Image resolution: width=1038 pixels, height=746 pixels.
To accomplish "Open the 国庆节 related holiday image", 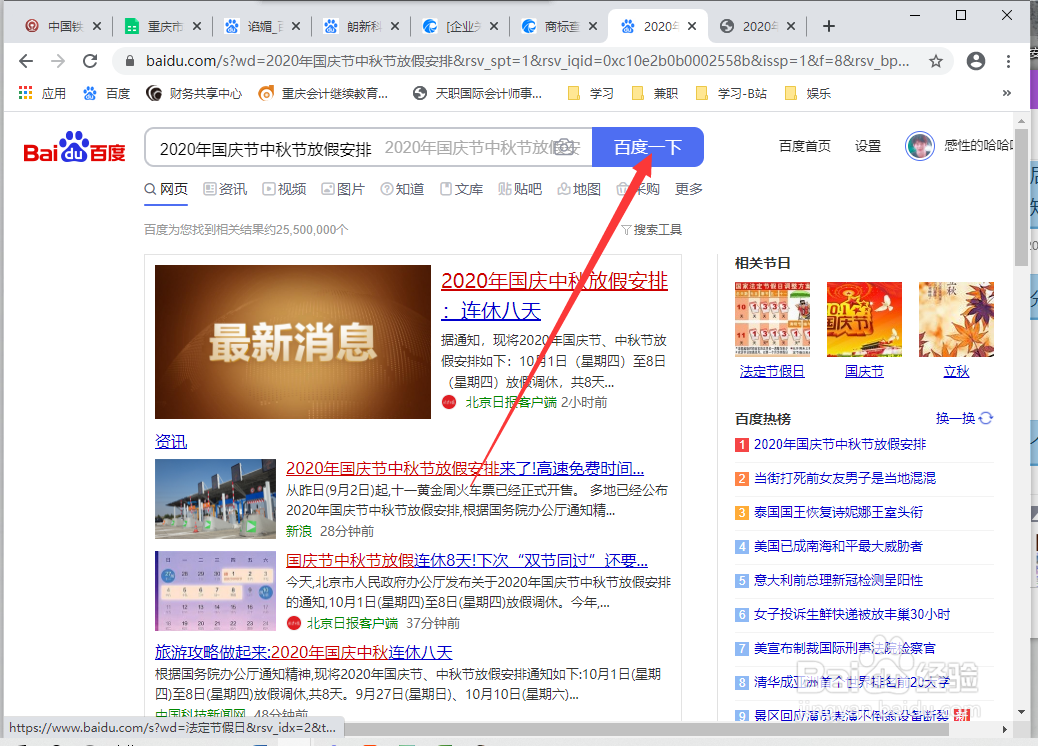I will (x=864, y=319).
